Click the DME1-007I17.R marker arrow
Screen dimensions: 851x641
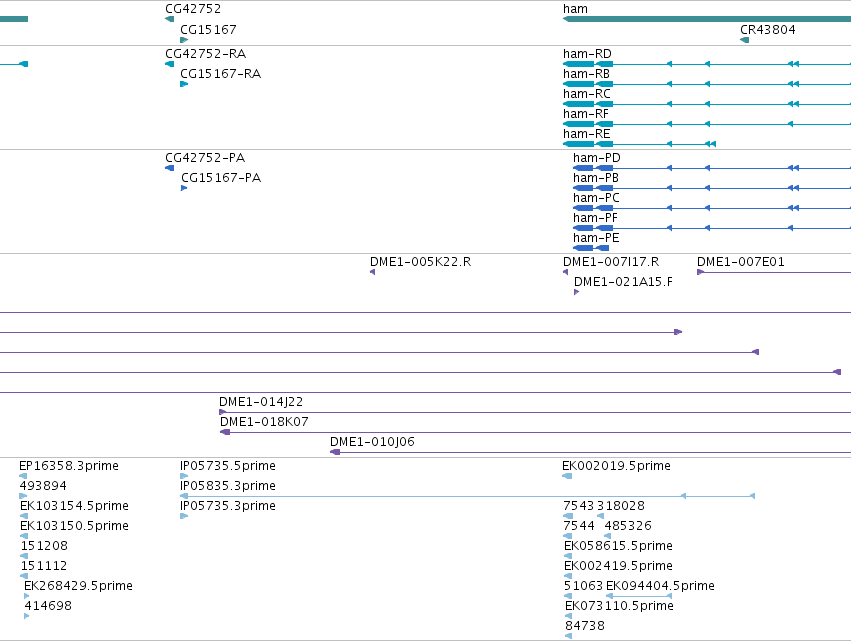566,272
